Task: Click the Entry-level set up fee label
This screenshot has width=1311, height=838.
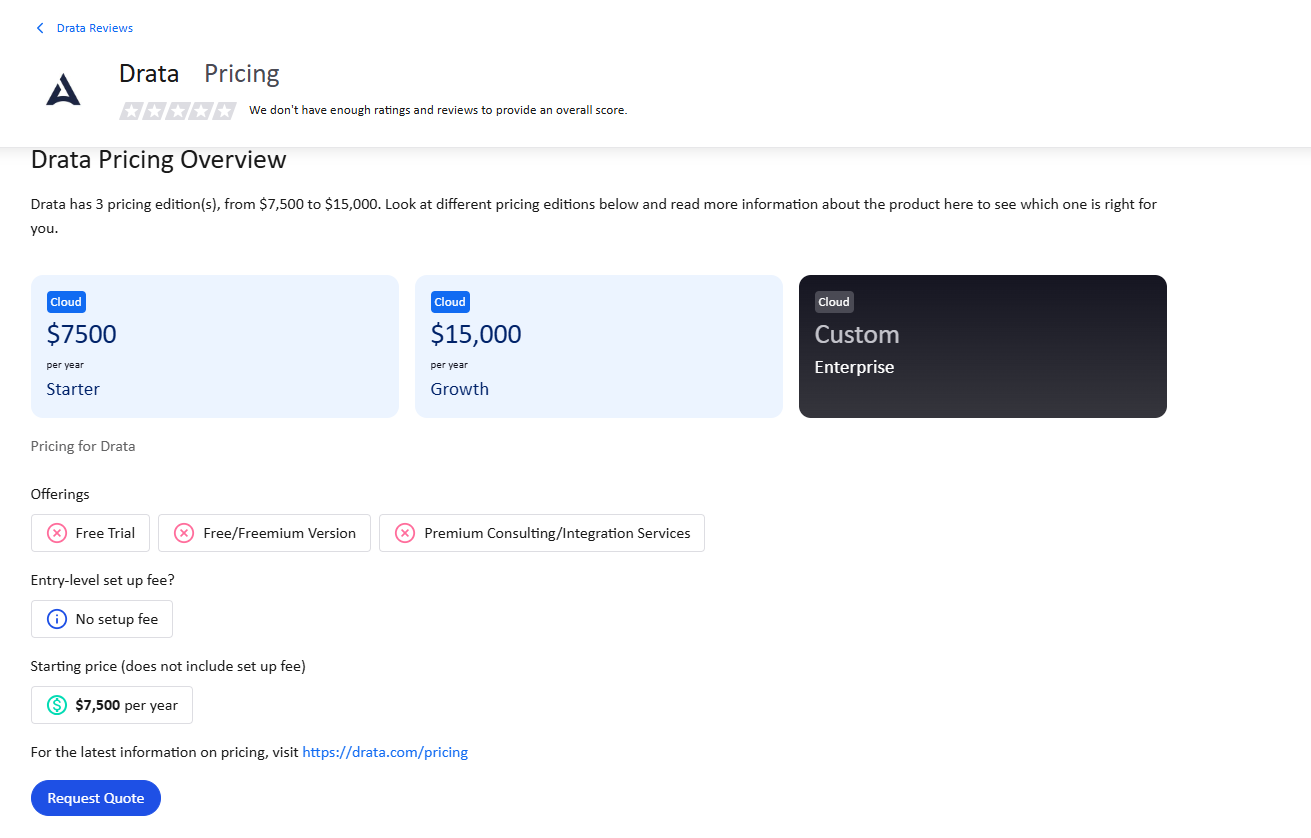Action: pyautogui.click(x=103, y=580)
